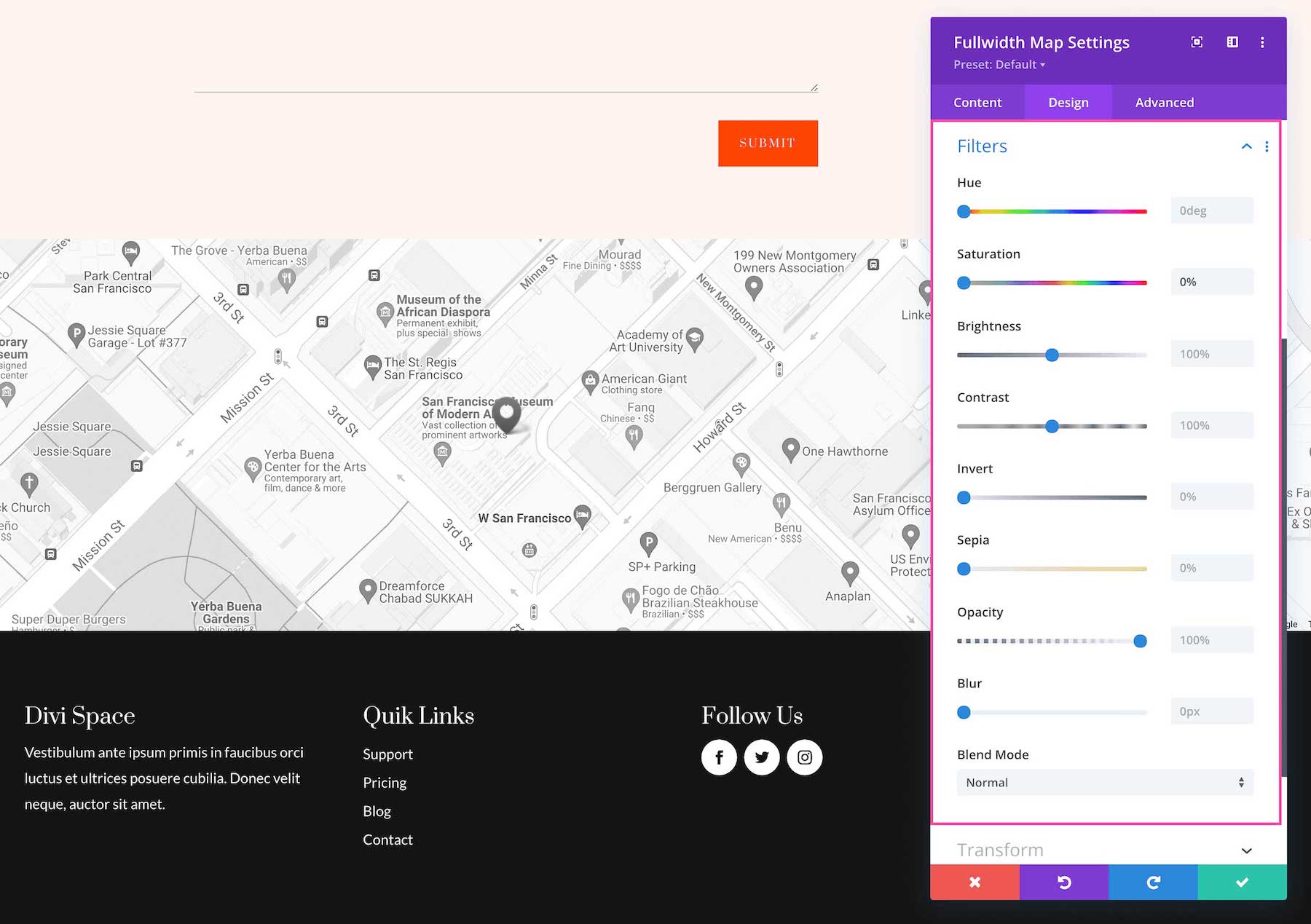Click the Submit button
Screen dimensions: 1311x924
[768, 143]
